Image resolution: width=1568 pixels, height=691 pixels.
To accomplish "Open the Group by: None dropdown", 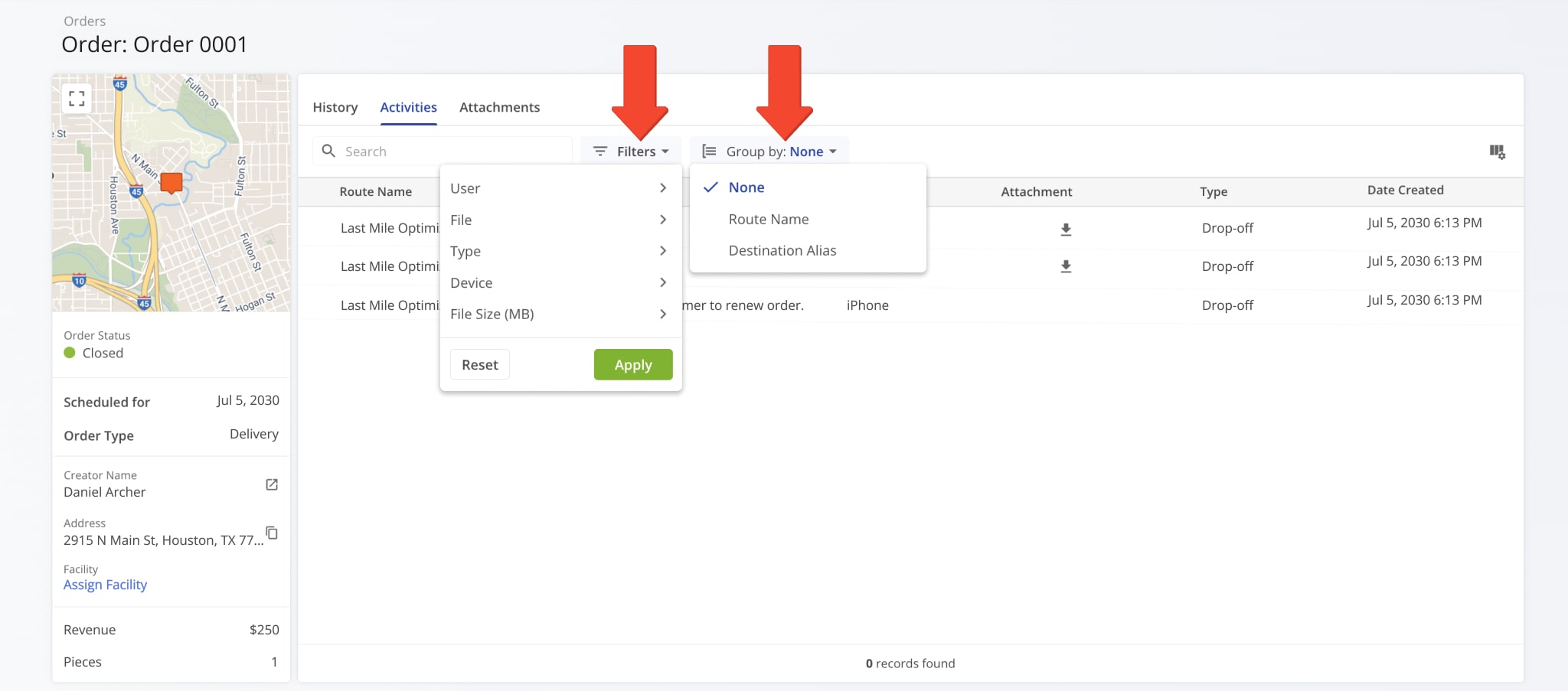I will click(x=769, y=152).
